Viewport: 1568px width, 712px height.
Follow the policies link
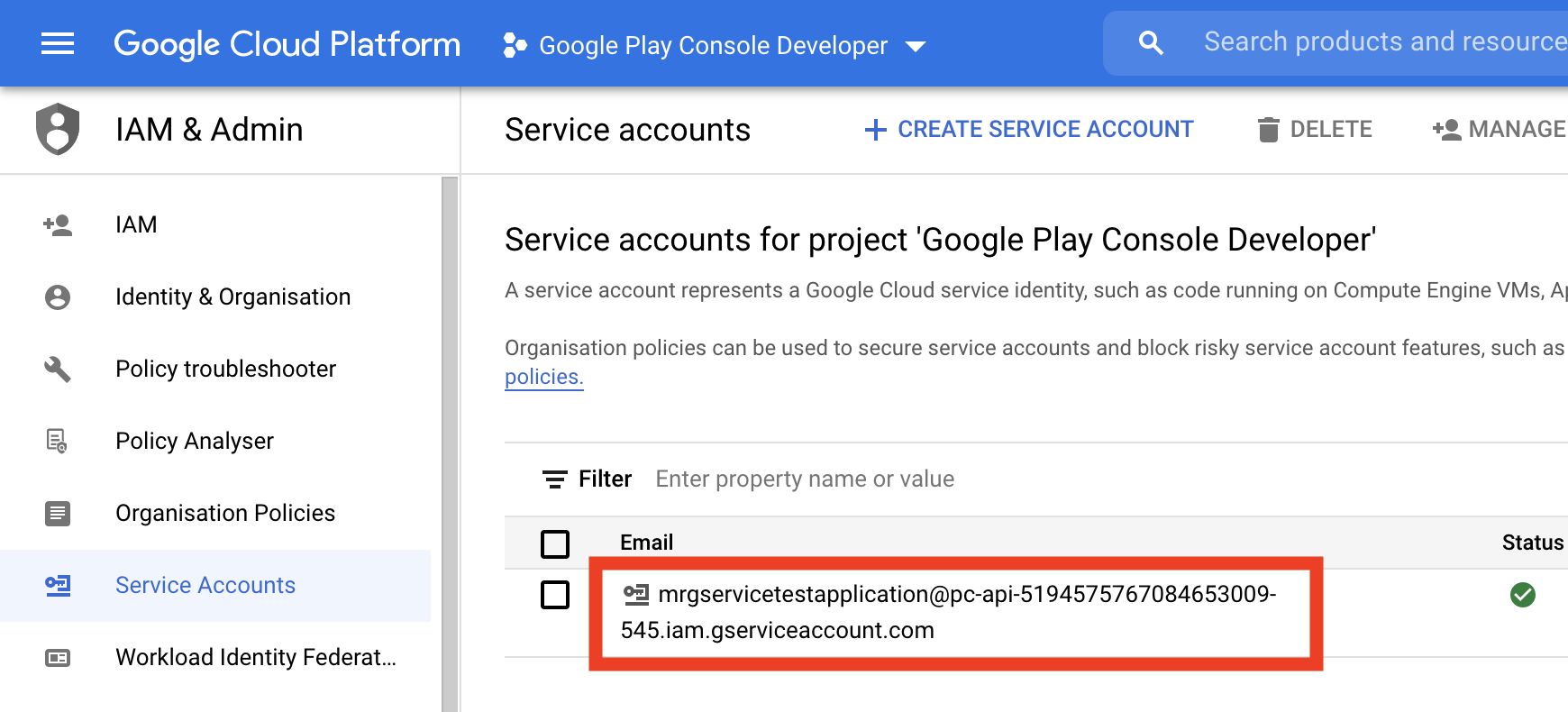coord(543,377)
